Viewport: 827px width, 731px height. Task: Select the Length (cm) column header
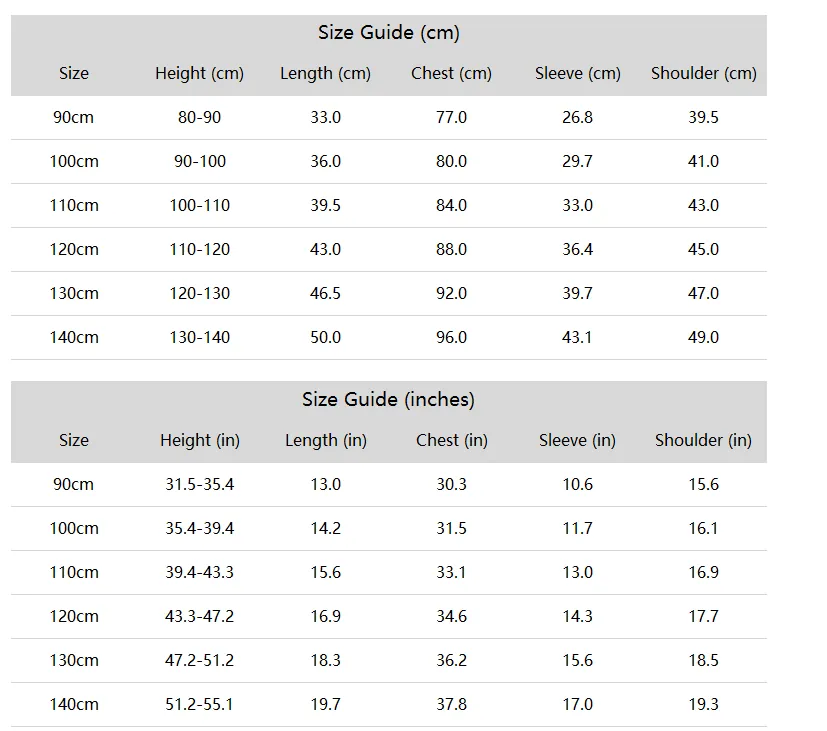tap(325, 73)
